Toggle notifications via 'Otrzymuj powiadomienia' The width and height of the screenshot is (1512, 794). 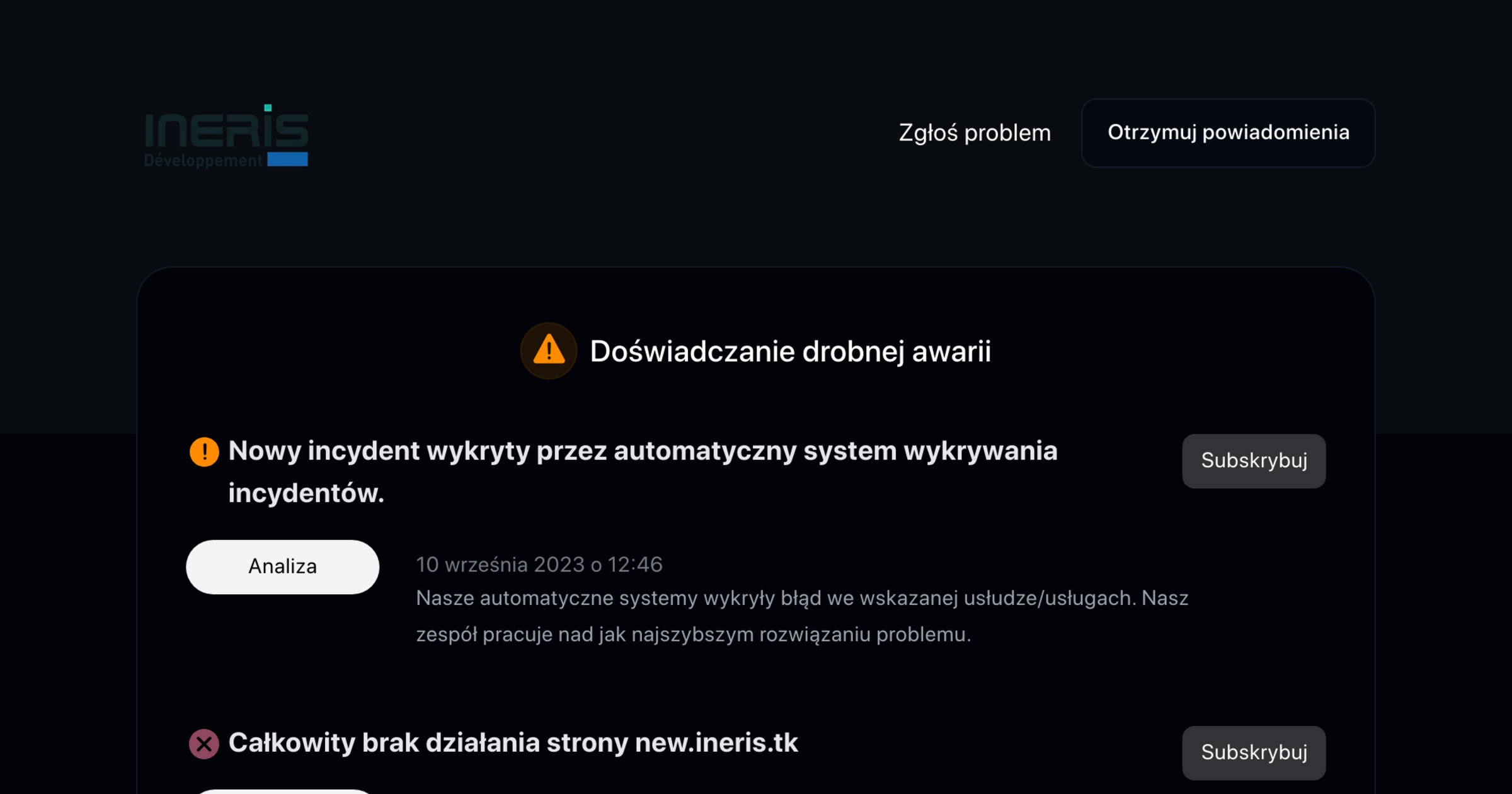tap(1227, 132)
